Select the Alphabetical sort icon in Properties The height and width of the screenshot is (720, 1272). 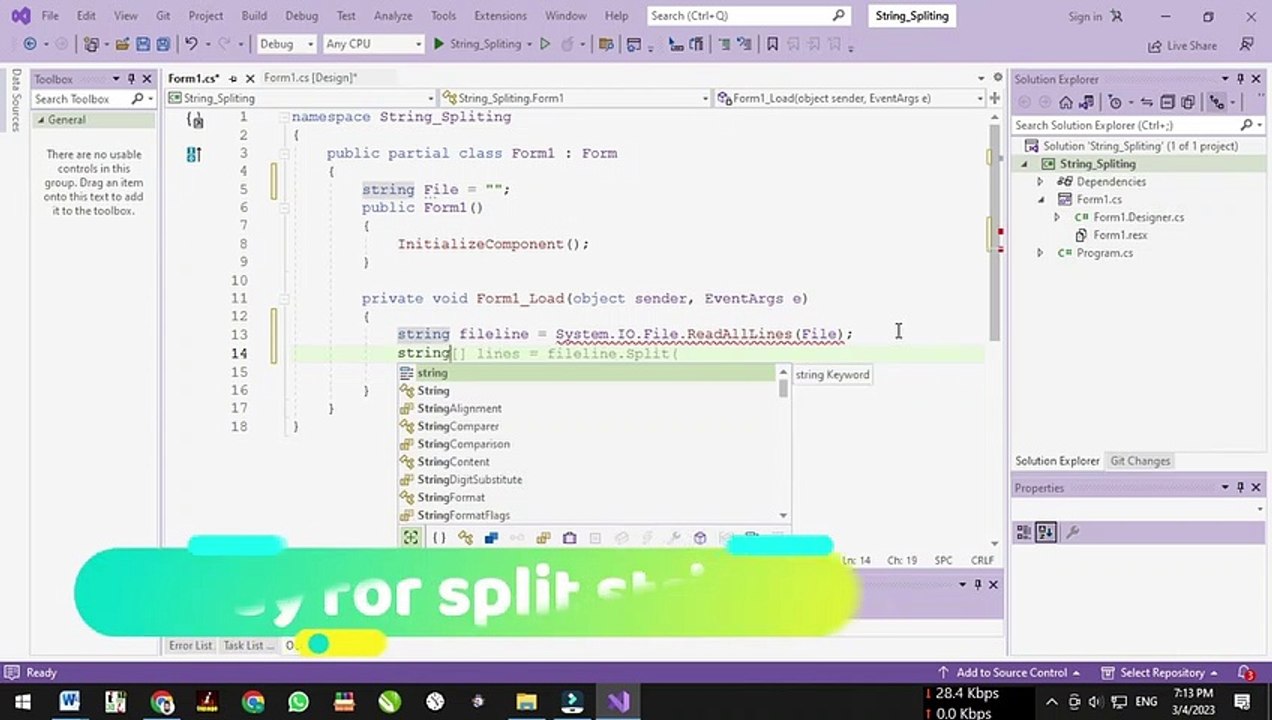pyautogui.click(x=1046, y=533)
